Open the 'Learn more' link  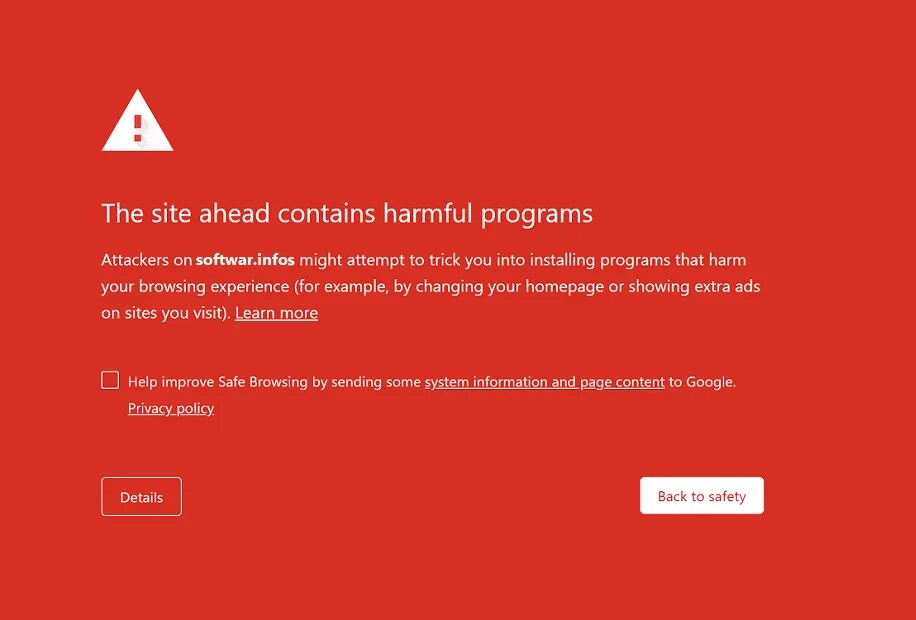coord(276,313)
